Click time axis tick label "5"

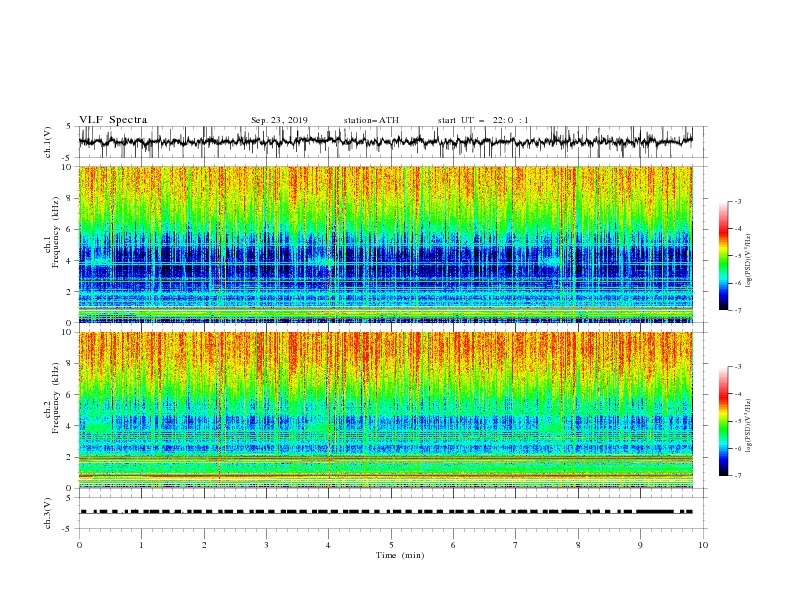(x=391, y=545)
